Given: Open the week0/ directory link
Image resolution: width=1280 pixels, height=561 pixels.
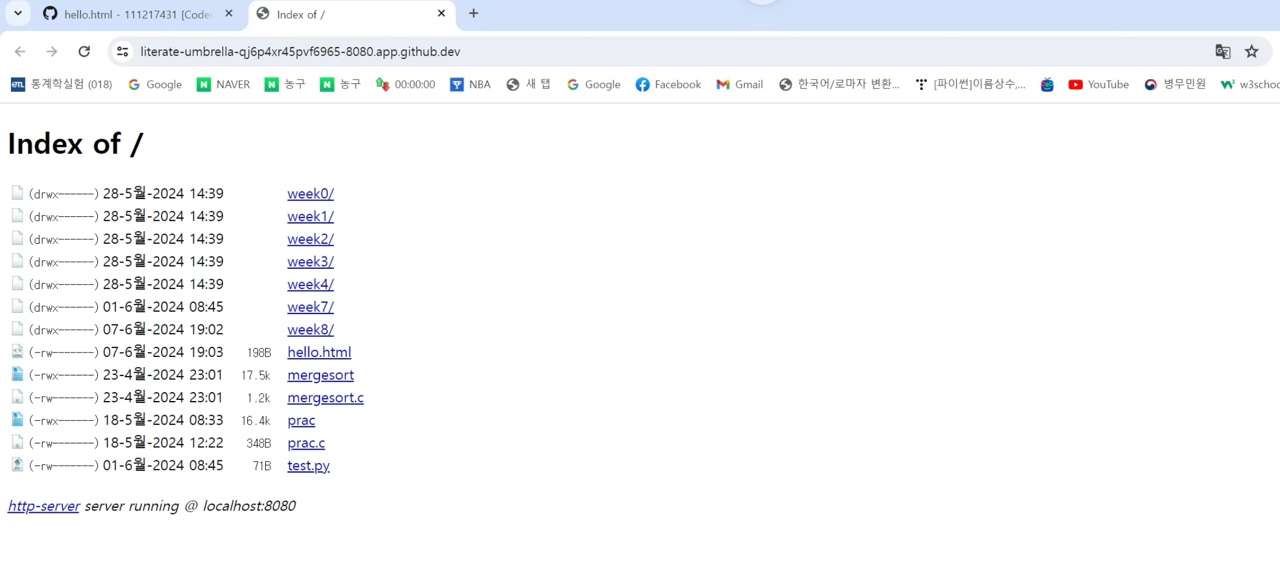Looking at the screenshot, I should coord(310,194).
